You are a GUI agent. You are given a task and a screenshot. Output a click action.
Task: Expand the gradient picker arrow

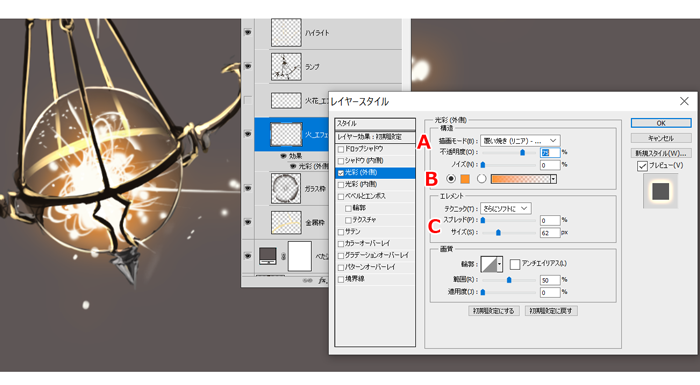553,179
